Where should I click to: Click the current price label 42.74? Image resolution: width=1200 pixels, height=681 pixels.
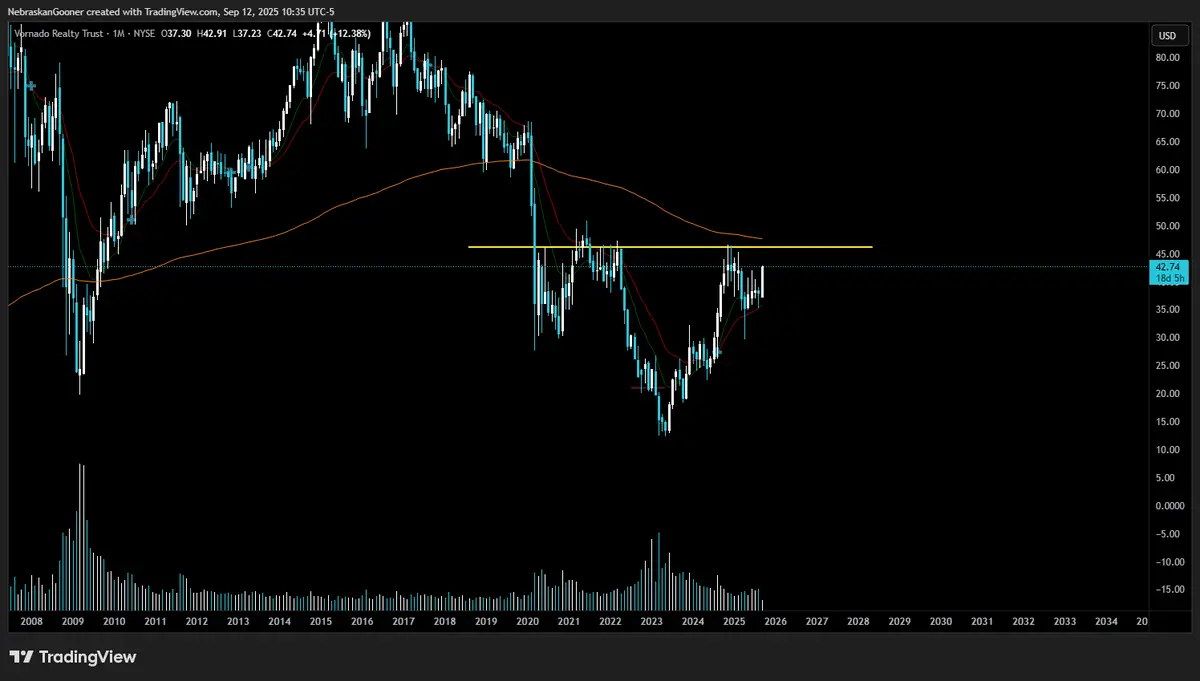1167,268
